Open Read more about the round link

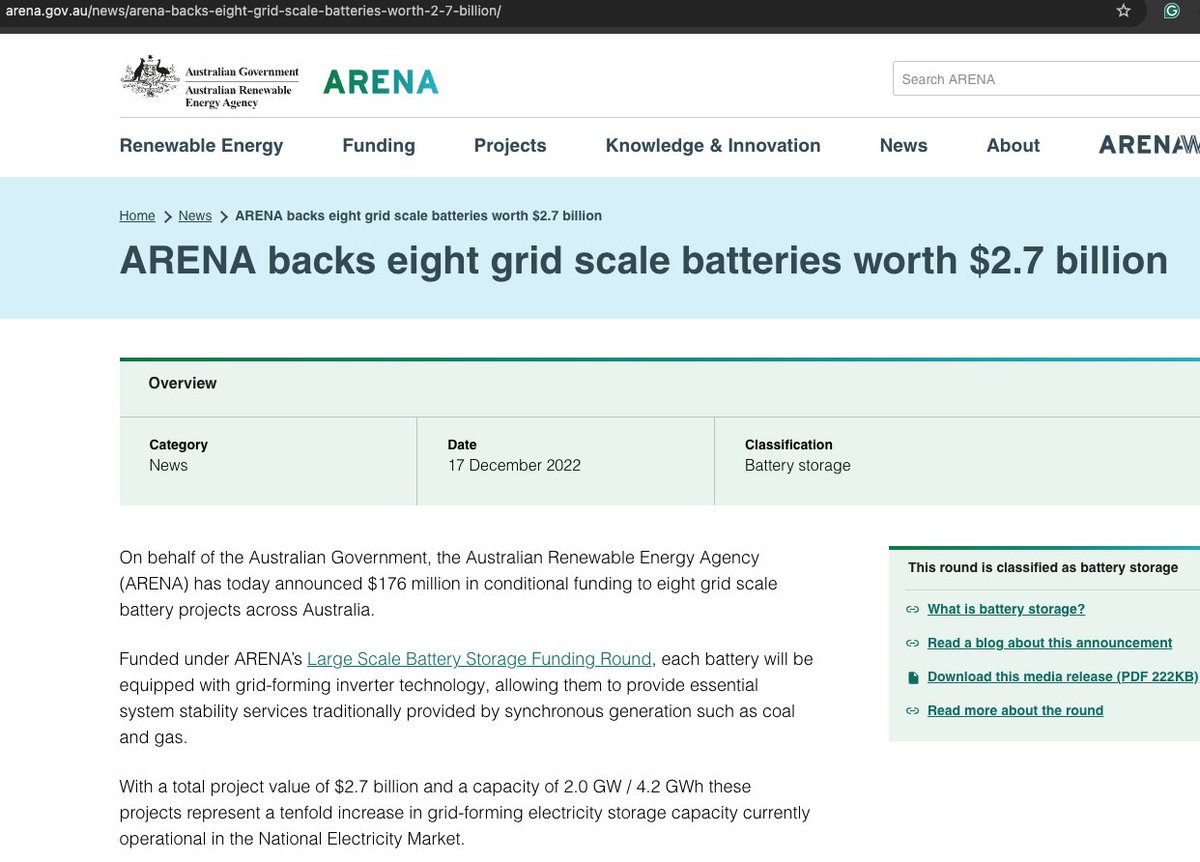click(1015, 711)
